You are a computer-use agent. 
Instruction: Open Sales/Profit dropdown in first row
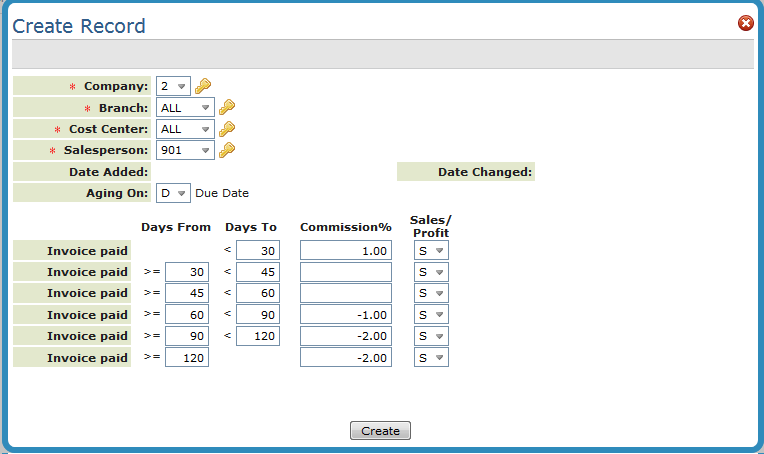(431, 250)
